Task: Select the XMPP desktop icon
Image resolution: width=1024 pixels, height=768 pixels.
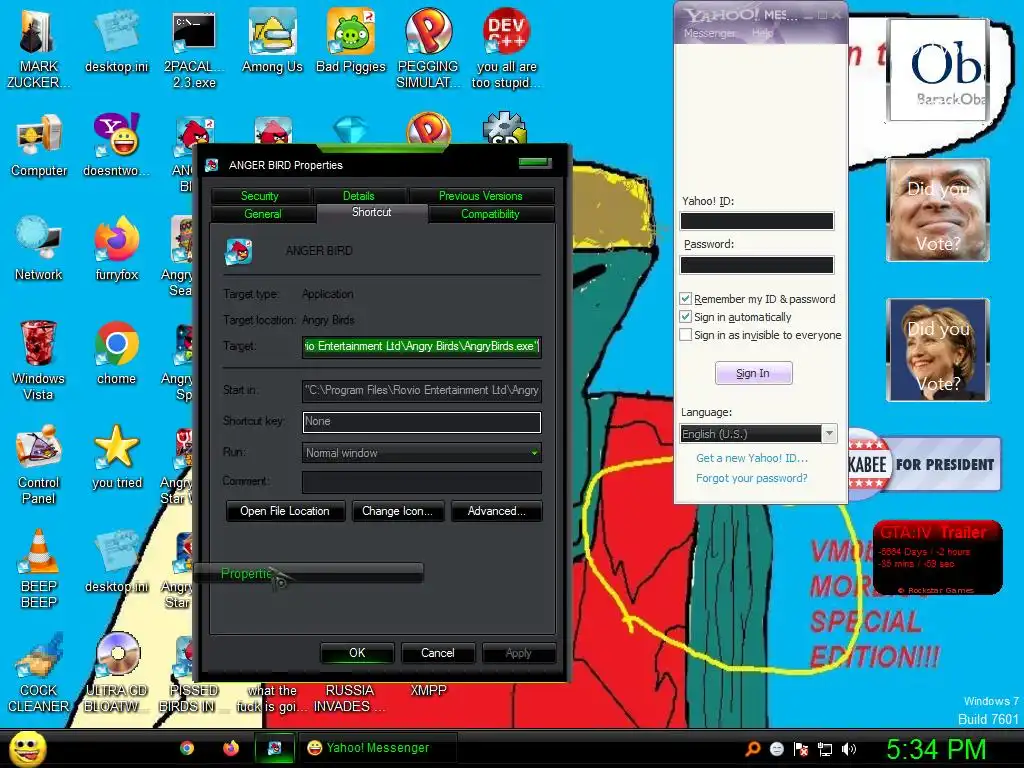Action: click(x=428, y=690)
